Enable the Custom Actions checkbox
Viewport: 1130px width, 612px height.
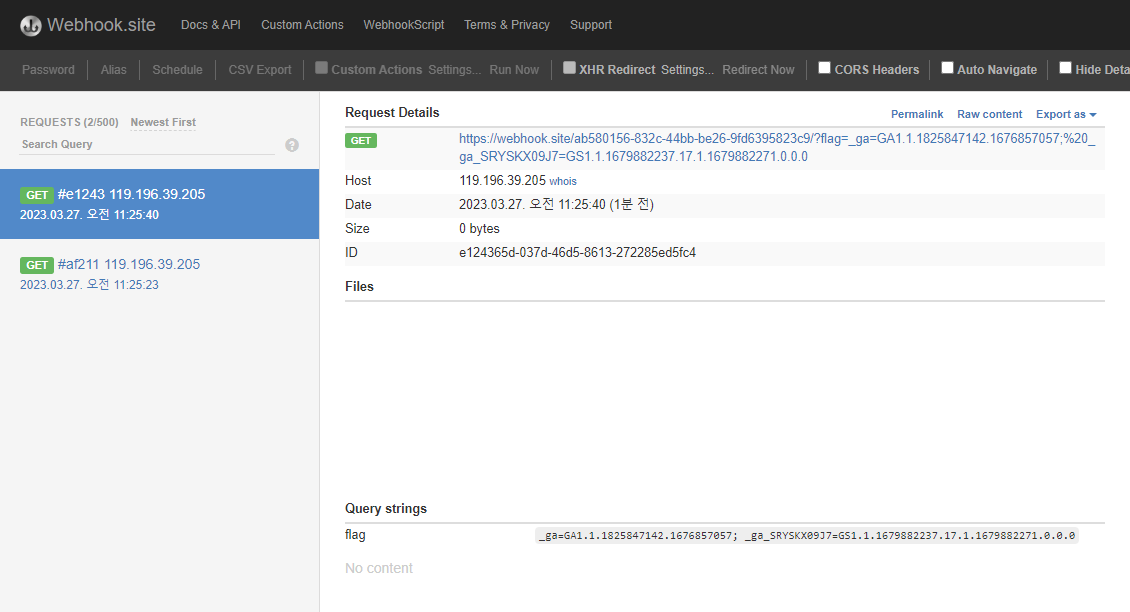pos(321,68)
